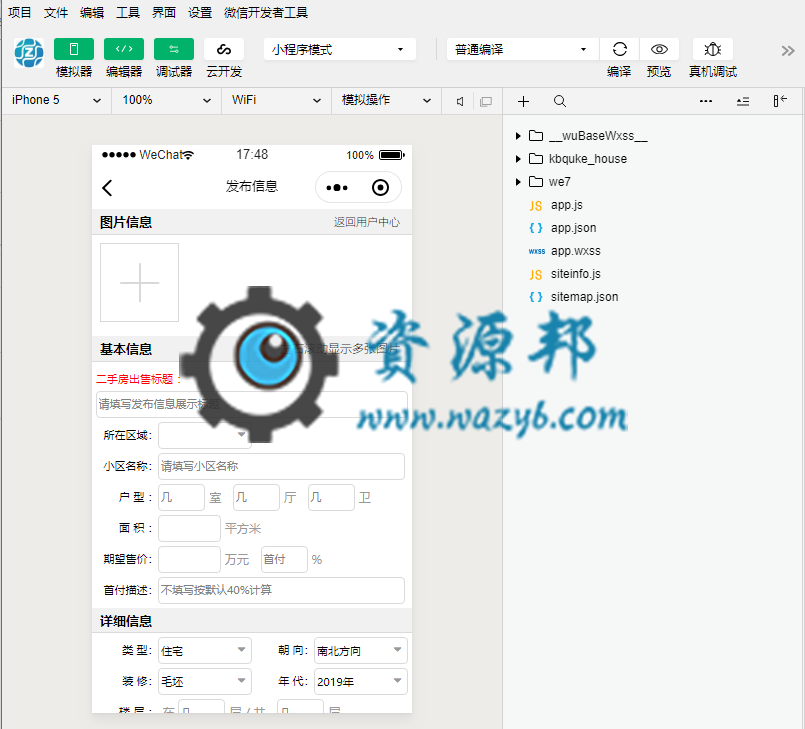
Task: Expand more toolbar items double-chevron
Action: point(788,50)
